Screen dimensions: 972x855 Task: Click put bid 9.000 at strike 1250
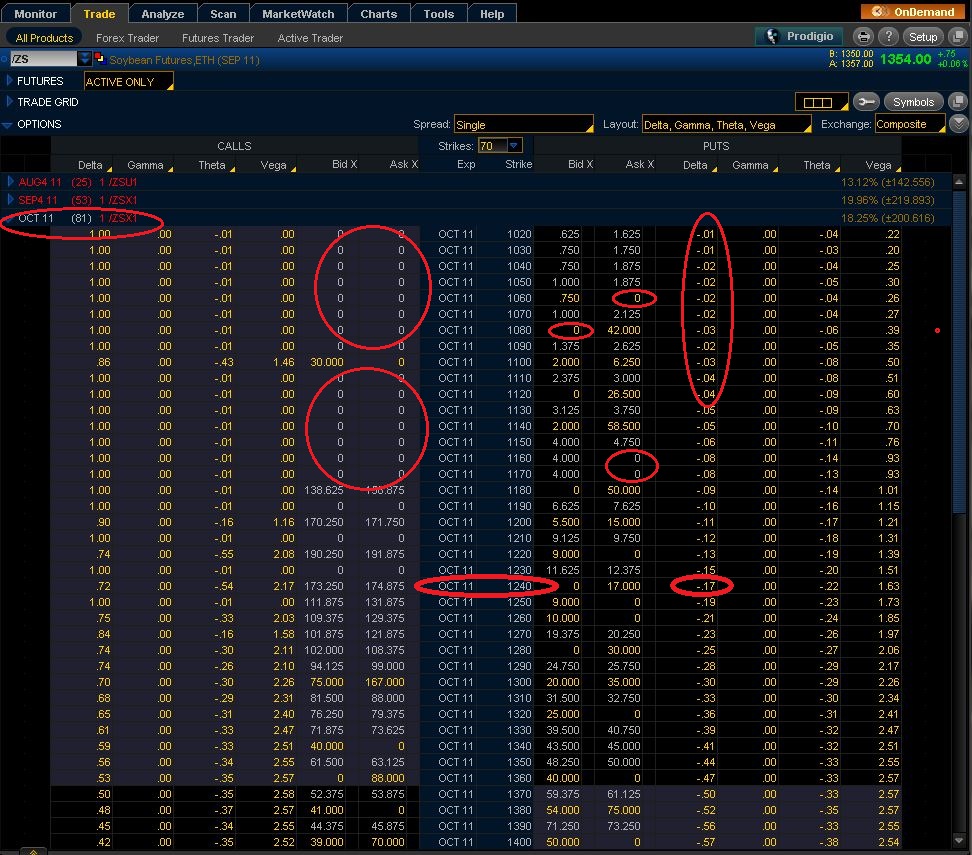[565, 602]
